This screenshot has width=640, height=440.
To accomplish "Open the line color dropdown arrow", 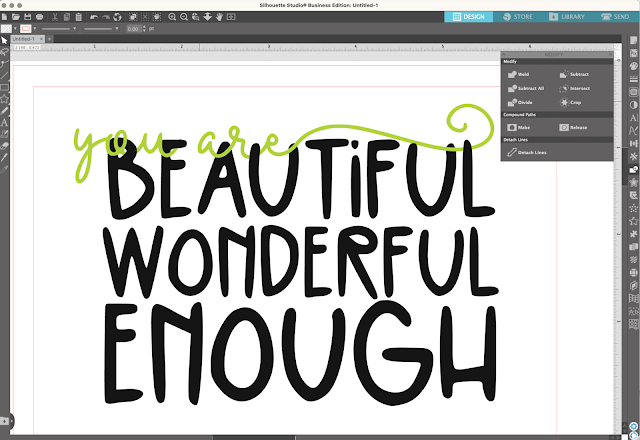I will 35,29.
